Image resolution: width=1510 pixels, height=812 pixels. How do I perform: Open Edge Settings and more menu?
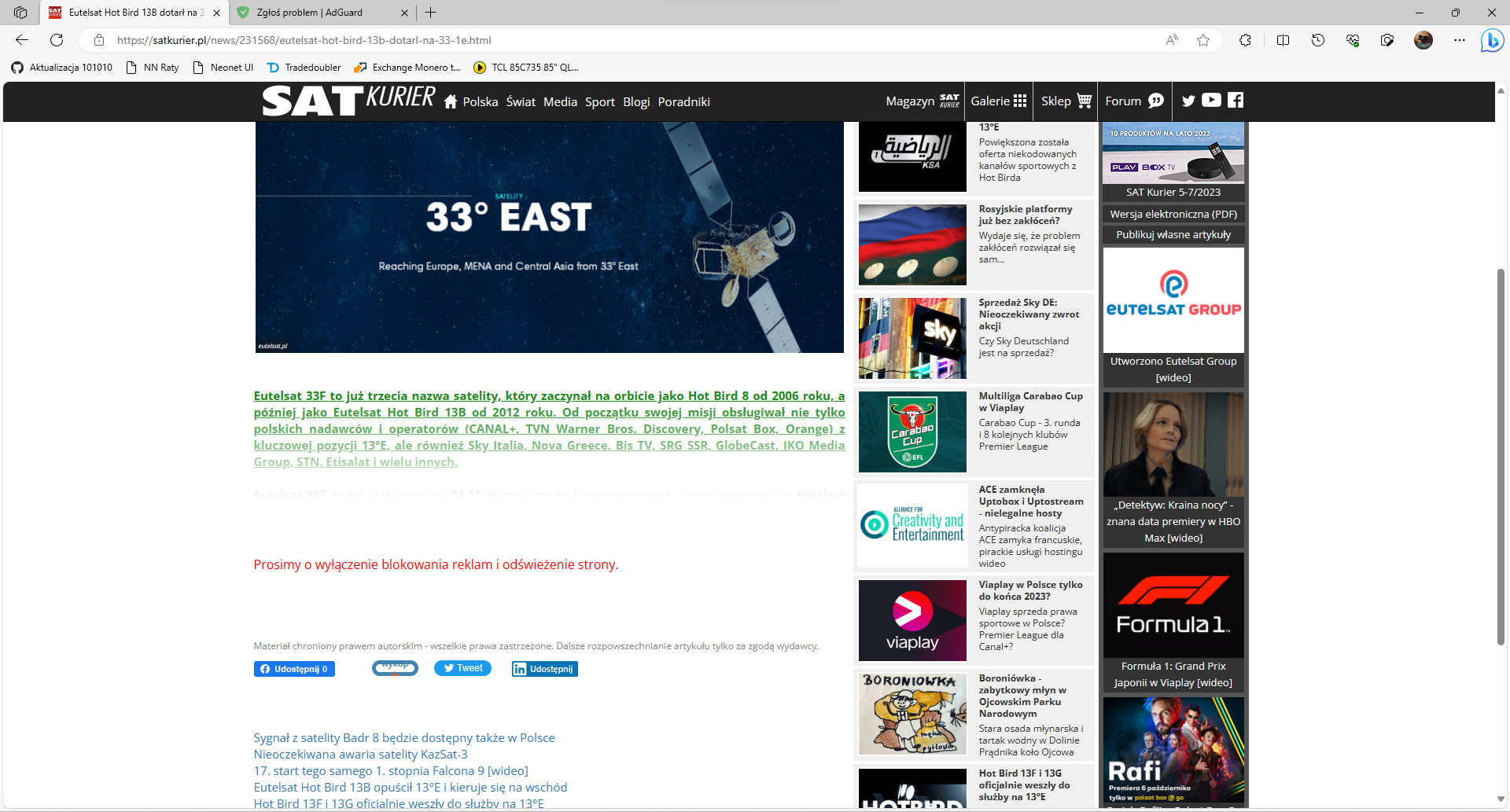point(1459,40)
